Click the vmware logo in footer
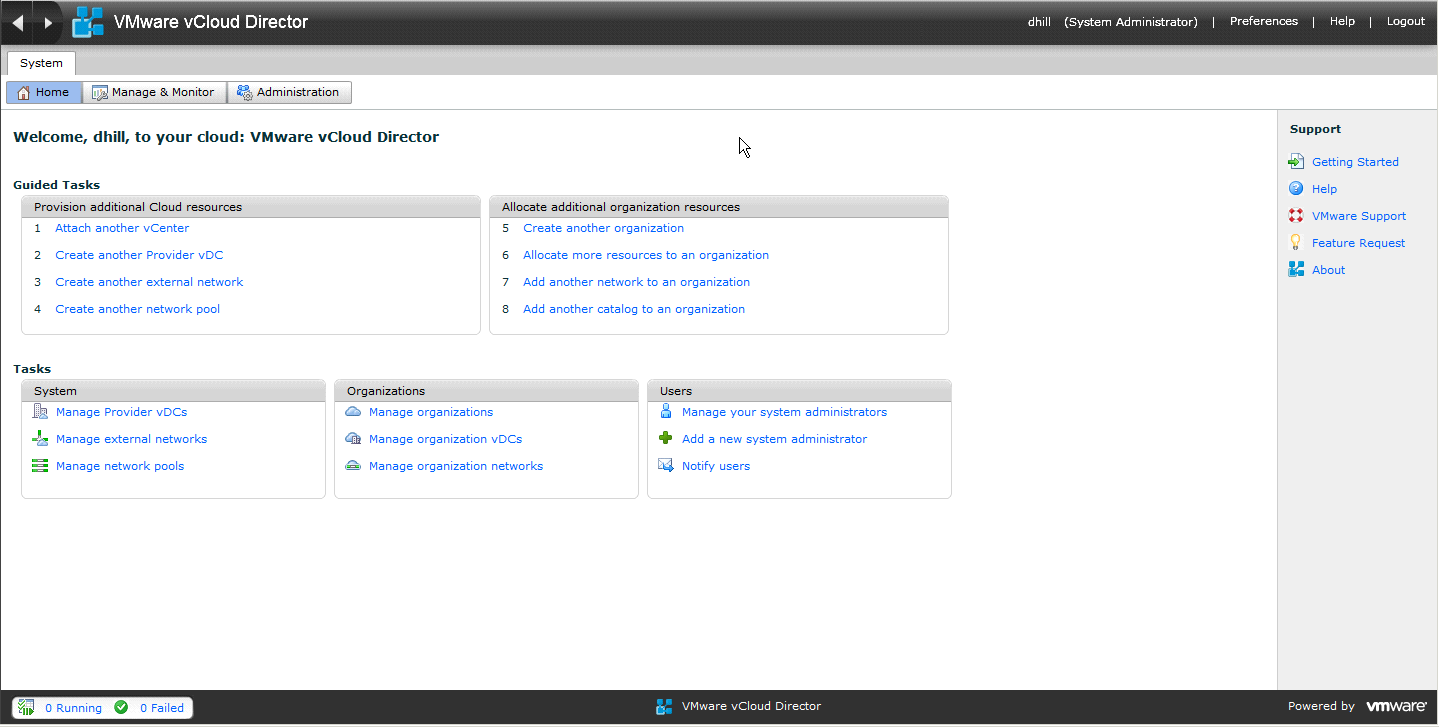Viewport: 1439px width, 727px height. pos(1396,707)
